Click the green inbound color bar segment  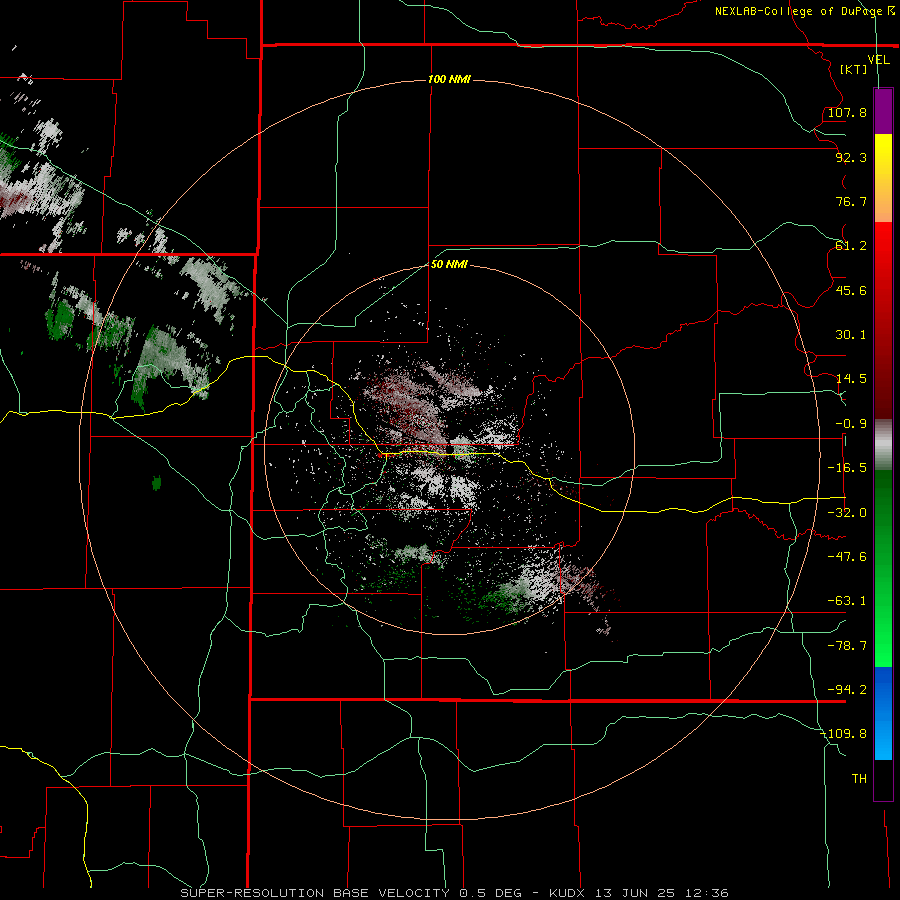(883, 568)
